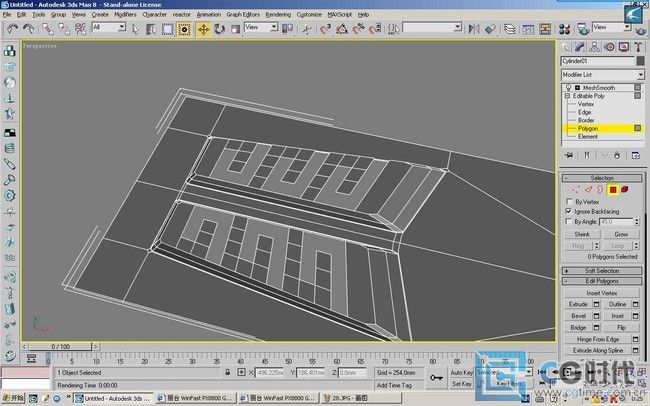Expand the Soft Selection rollout
The height and width of the screenshot is (406, 650).
tap(602, 271)
